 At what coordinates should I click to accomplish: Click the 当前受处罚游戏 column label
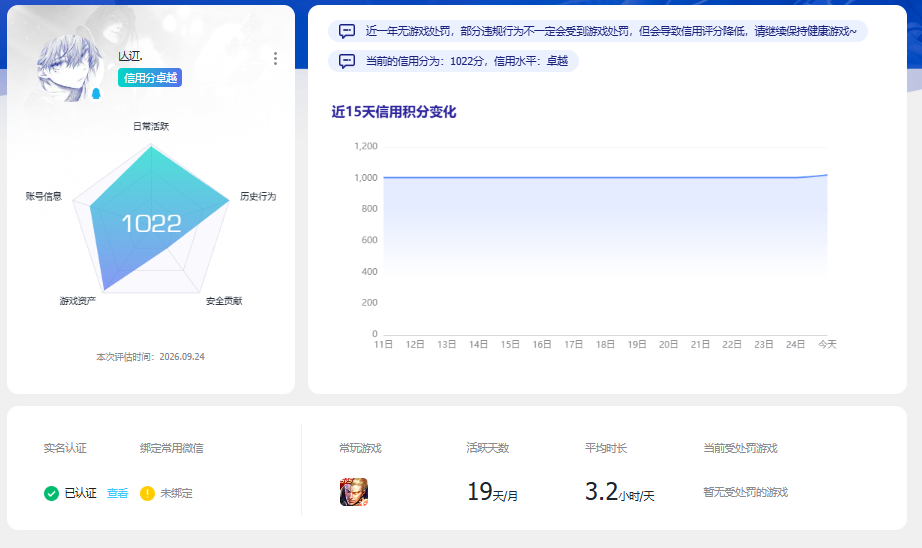[x=741, y=448]
